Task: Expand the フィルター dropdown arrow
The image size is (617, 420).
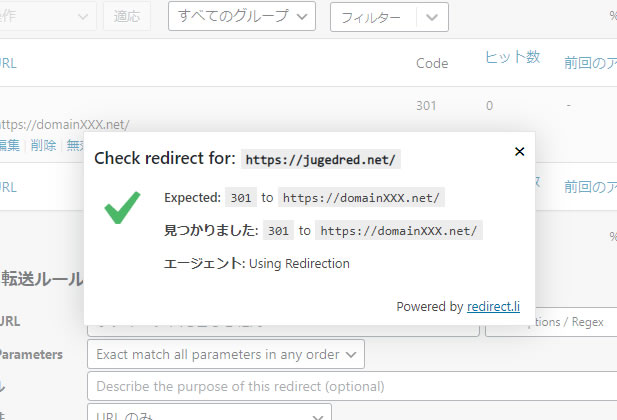Action: (432, 17)
